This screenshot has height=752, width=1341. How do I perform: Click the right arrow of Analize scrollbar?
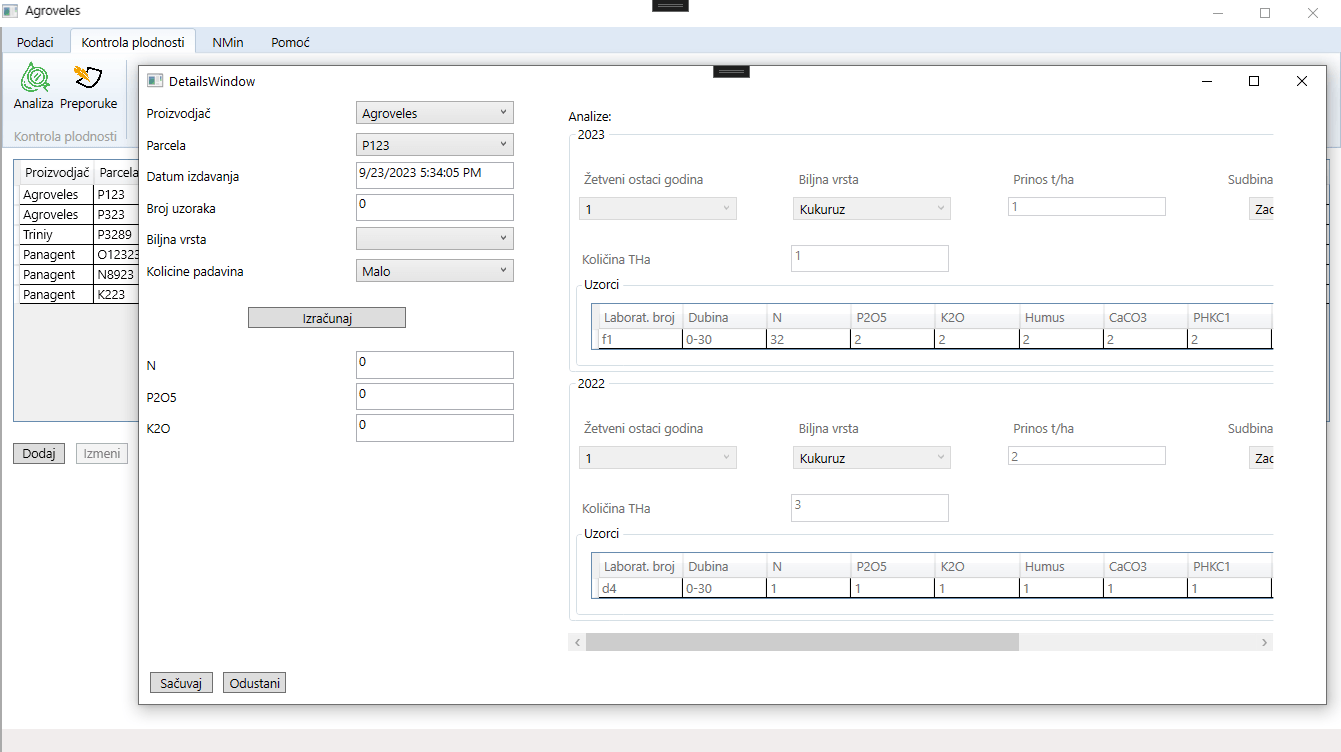coord(1264,642)
